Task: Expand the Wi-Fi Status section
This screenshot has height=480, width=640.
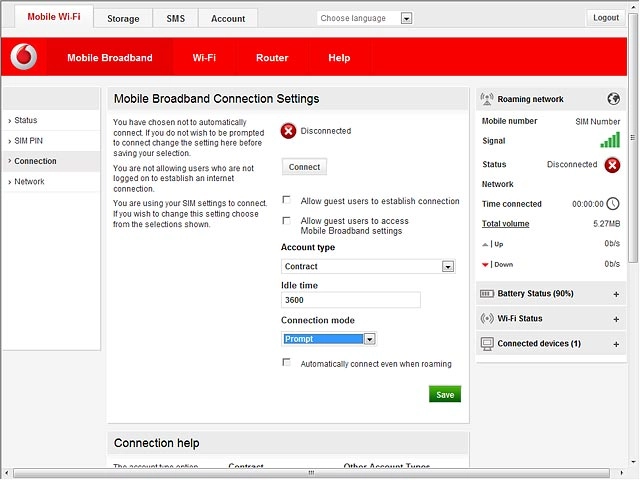Action: 616,319
